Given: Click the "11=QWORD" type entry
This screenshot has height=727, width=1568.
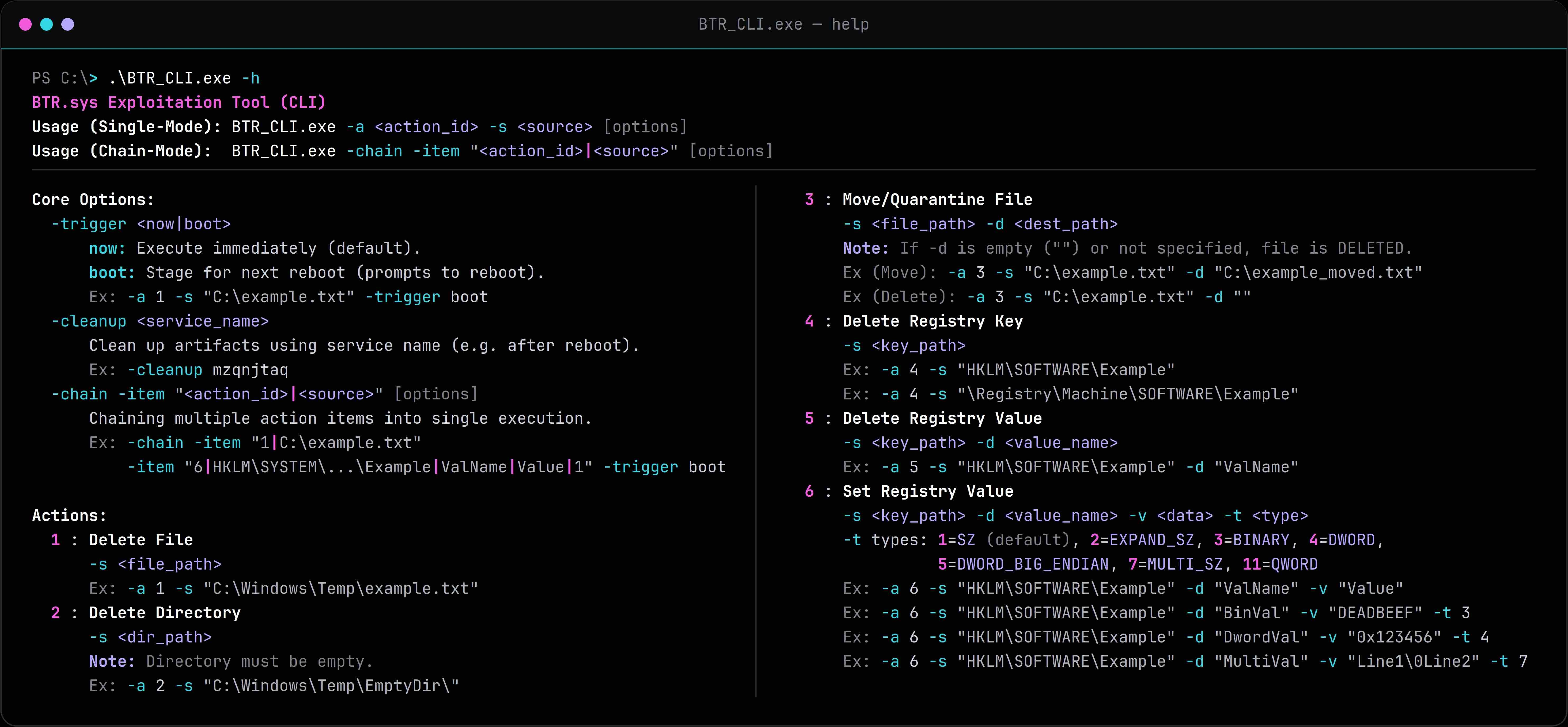Looking at the screenshot, I should coord(1280,565).
